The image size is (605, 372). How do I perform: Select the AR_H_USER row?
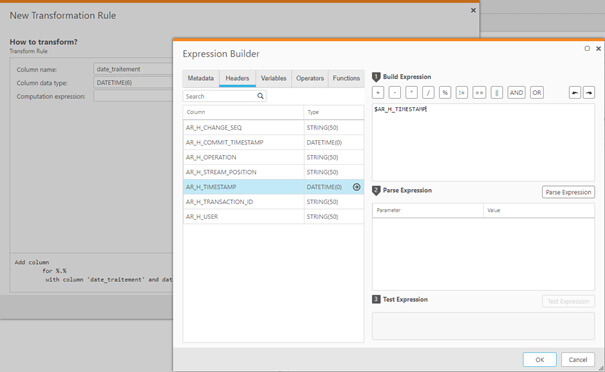pyautogui.click(x=273, y=216)
